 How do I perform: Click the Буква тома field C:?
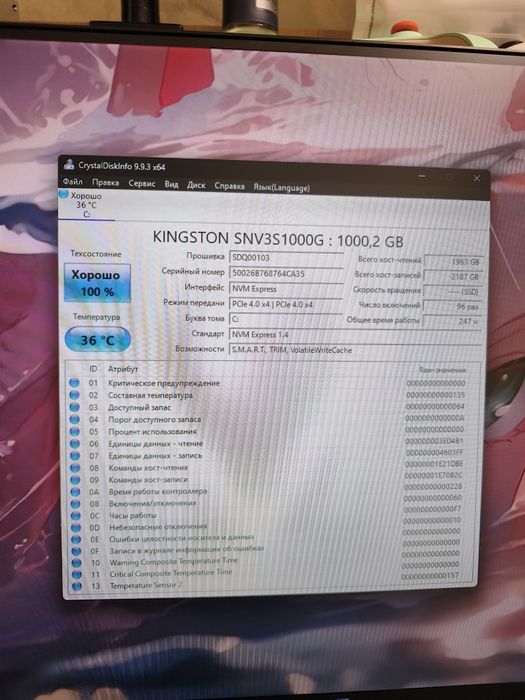286,319
